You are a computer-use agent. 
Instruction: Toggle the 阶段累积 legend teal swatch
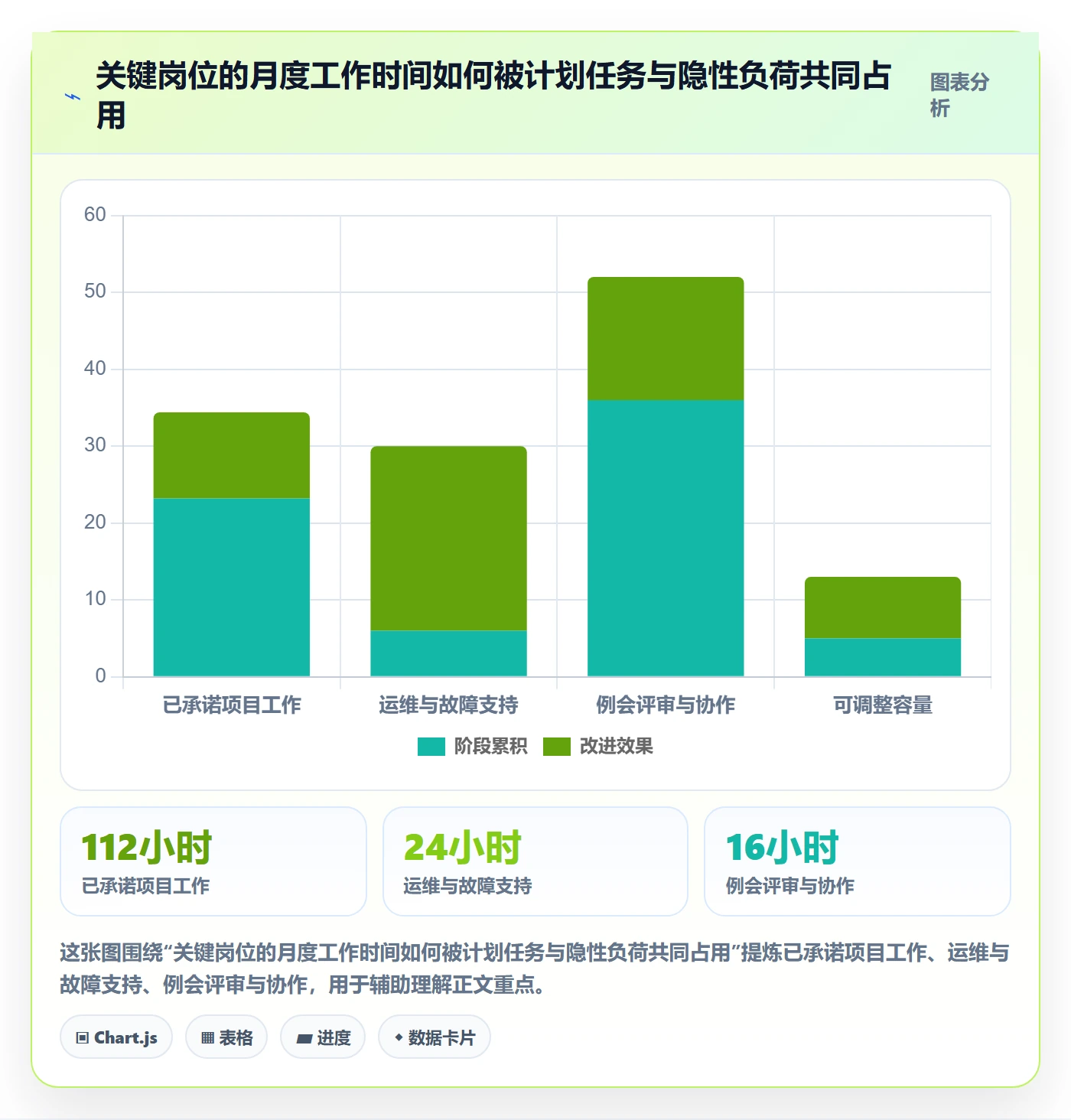tap(431, 747)
